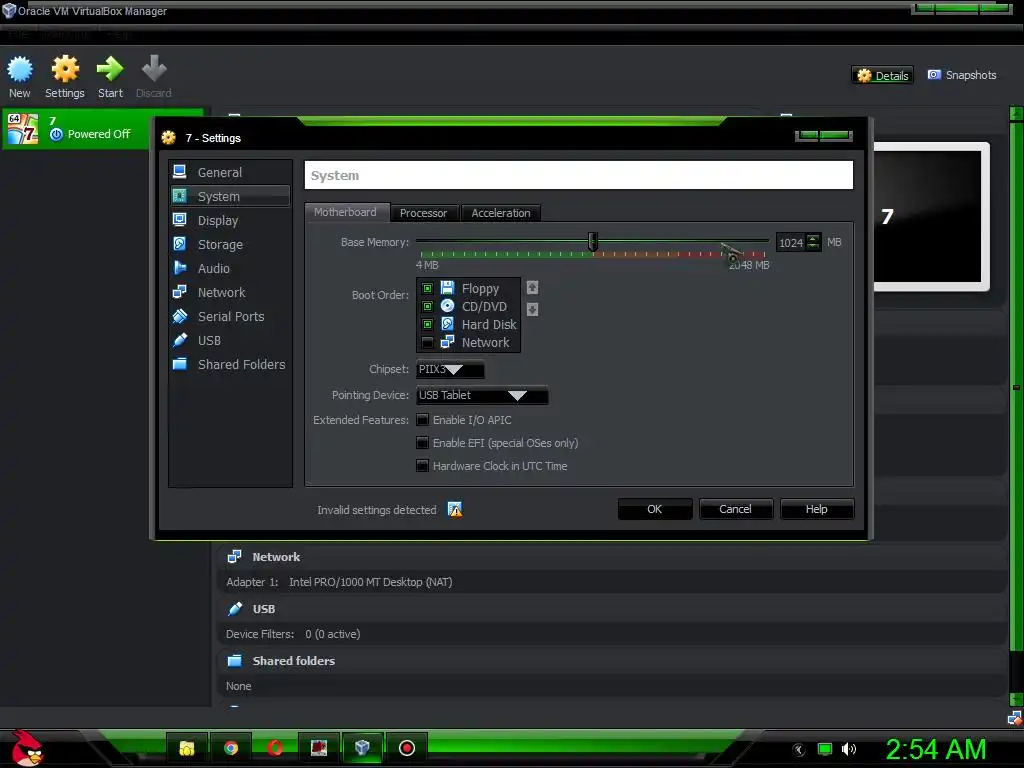Click the Network section icon in details
Screen dimensions: 1024x768
click(x=234, y=556)
